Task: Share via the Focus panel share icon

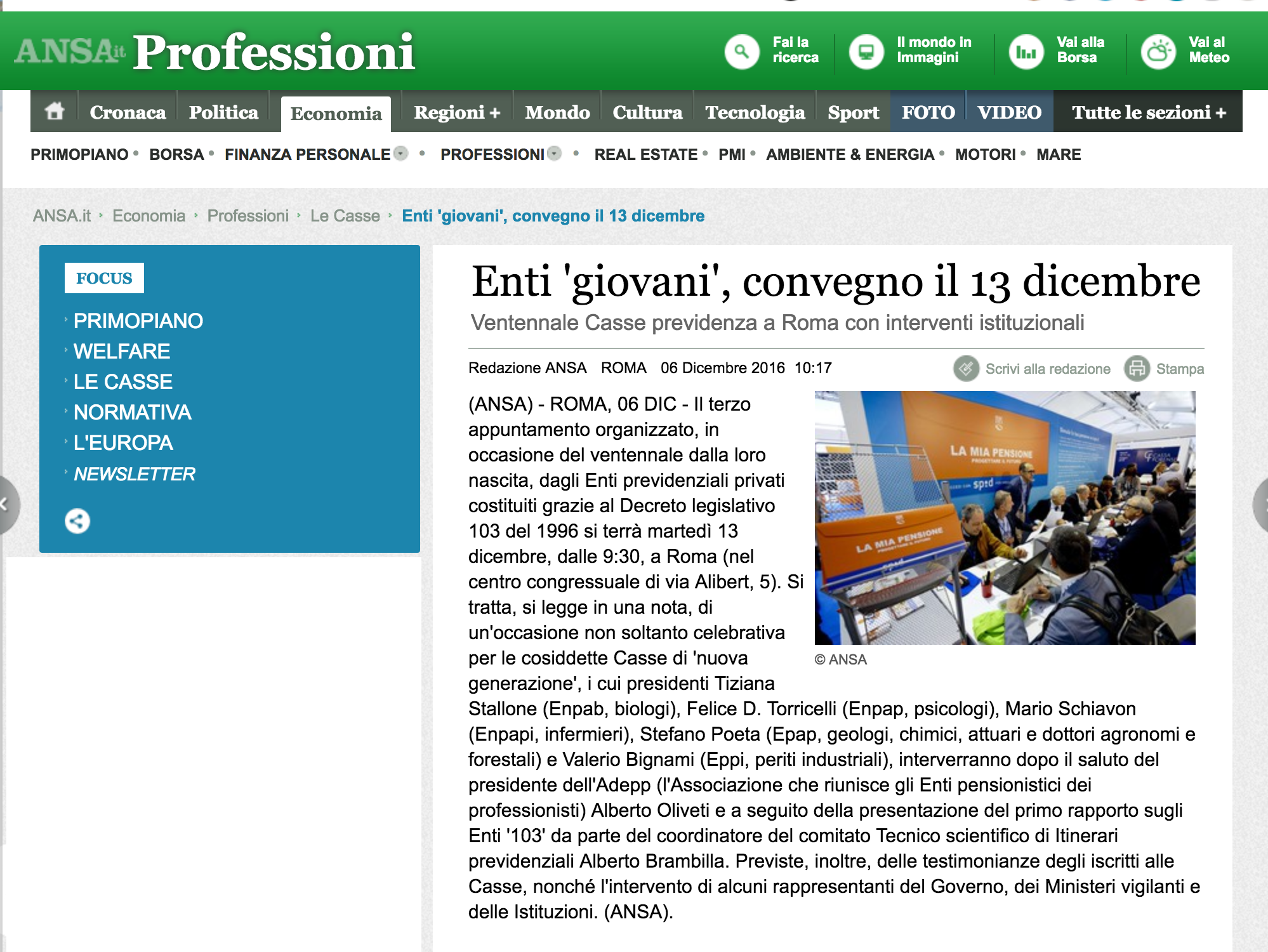Action: point(77,521)
